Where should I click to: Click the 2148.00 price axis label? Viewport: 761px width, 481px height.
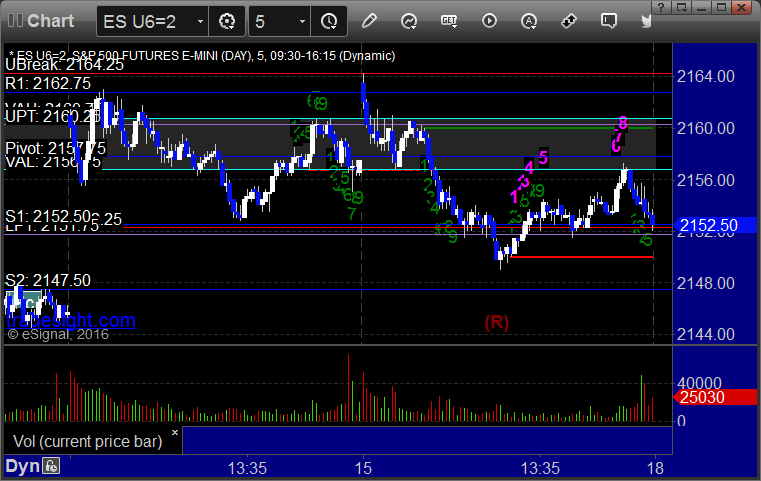coord(706,283)
